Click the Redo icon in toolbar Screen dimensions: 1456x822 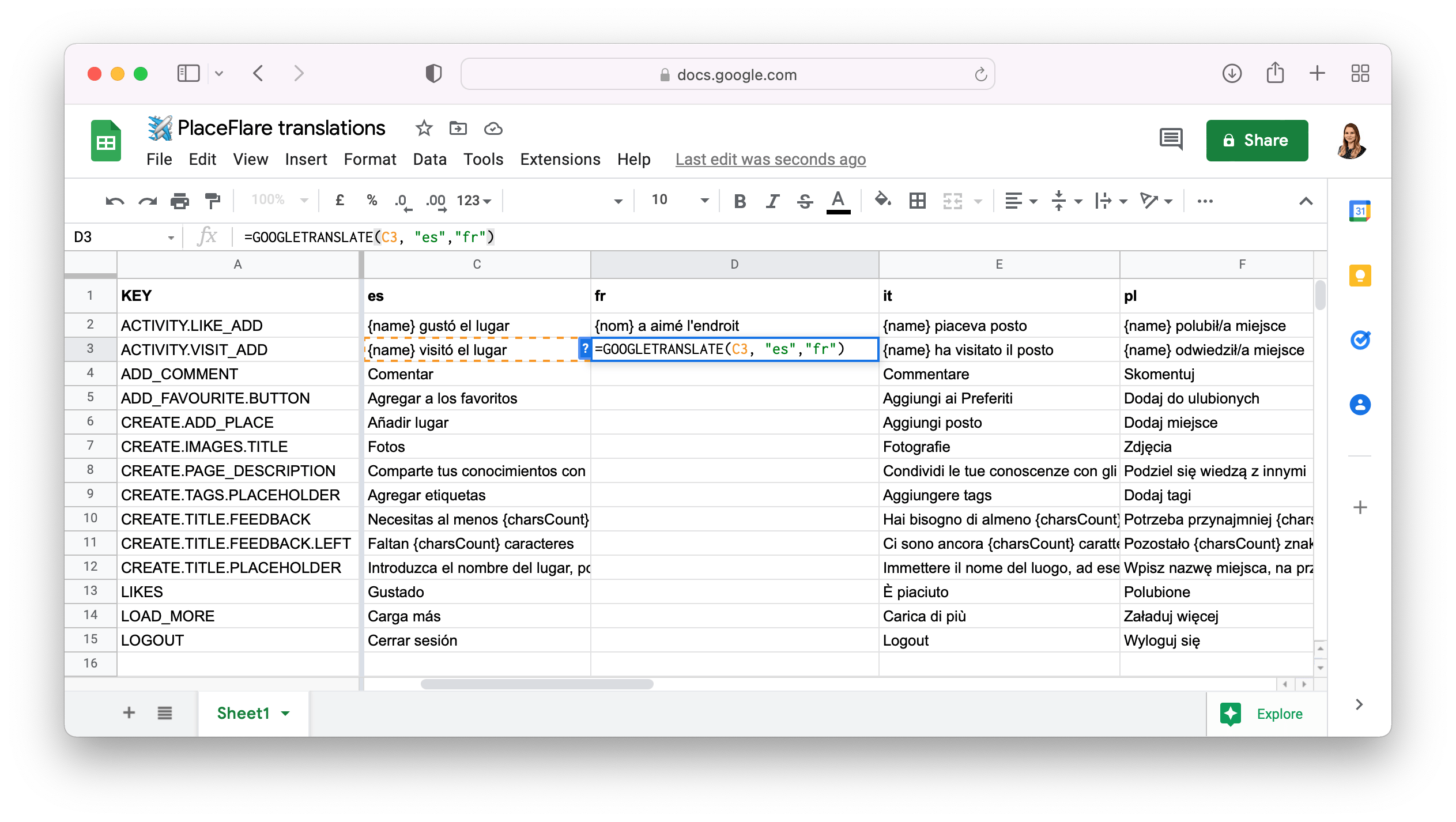[x=148, y=201]
